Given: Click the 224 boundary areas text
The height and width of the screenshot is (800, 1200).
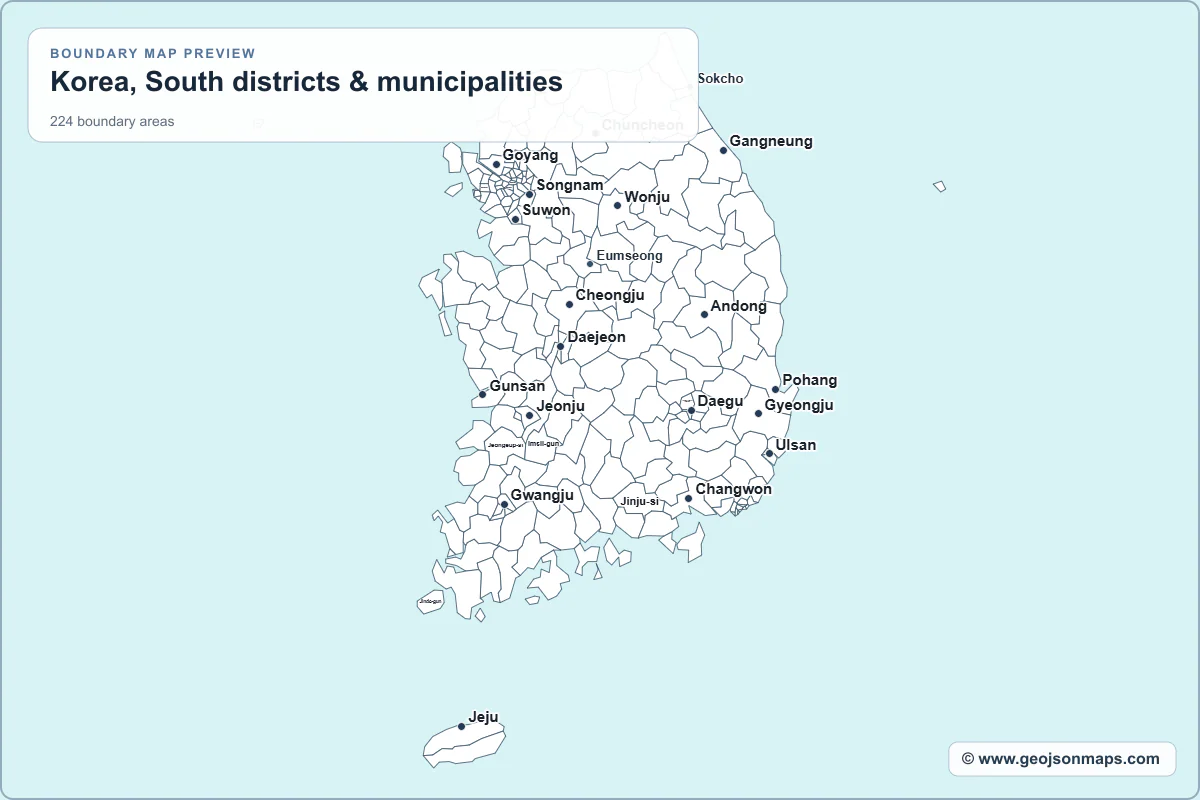Looking at the screenshot, I should pyautogui.click(x=112, y=122).
